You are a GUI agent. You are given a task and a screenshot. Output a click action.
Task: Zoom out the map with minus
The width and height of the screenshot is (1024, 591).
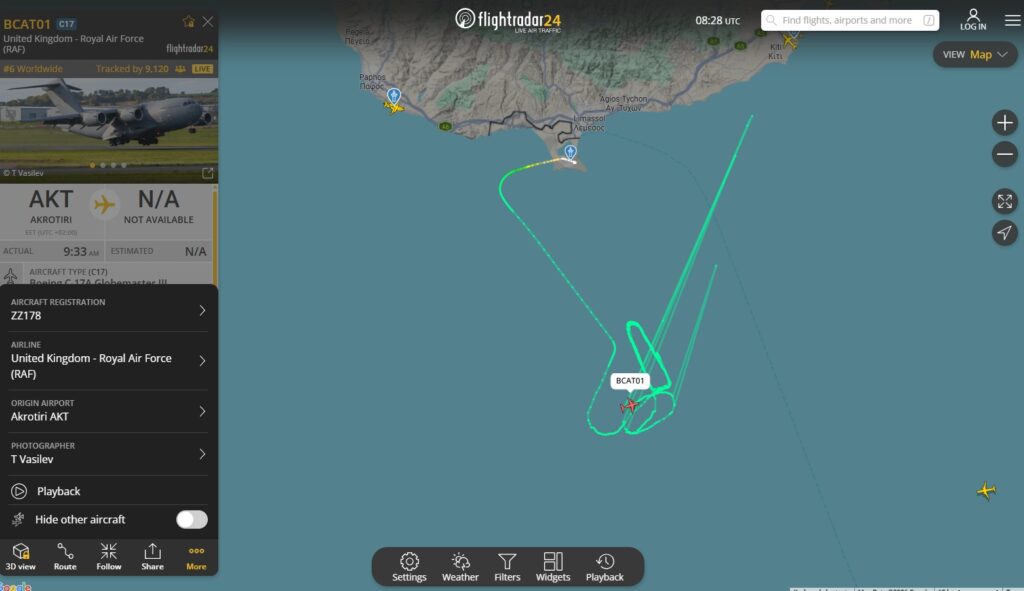tap(1004, 155)
